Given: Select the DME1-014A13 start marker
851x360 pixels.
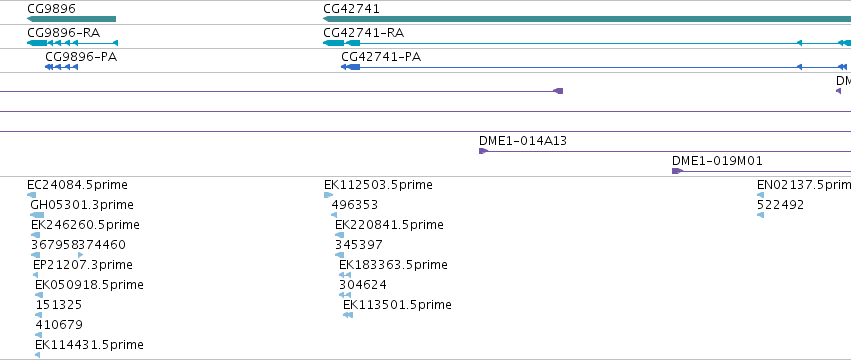Looking at the screenshot, I should 483,151.
